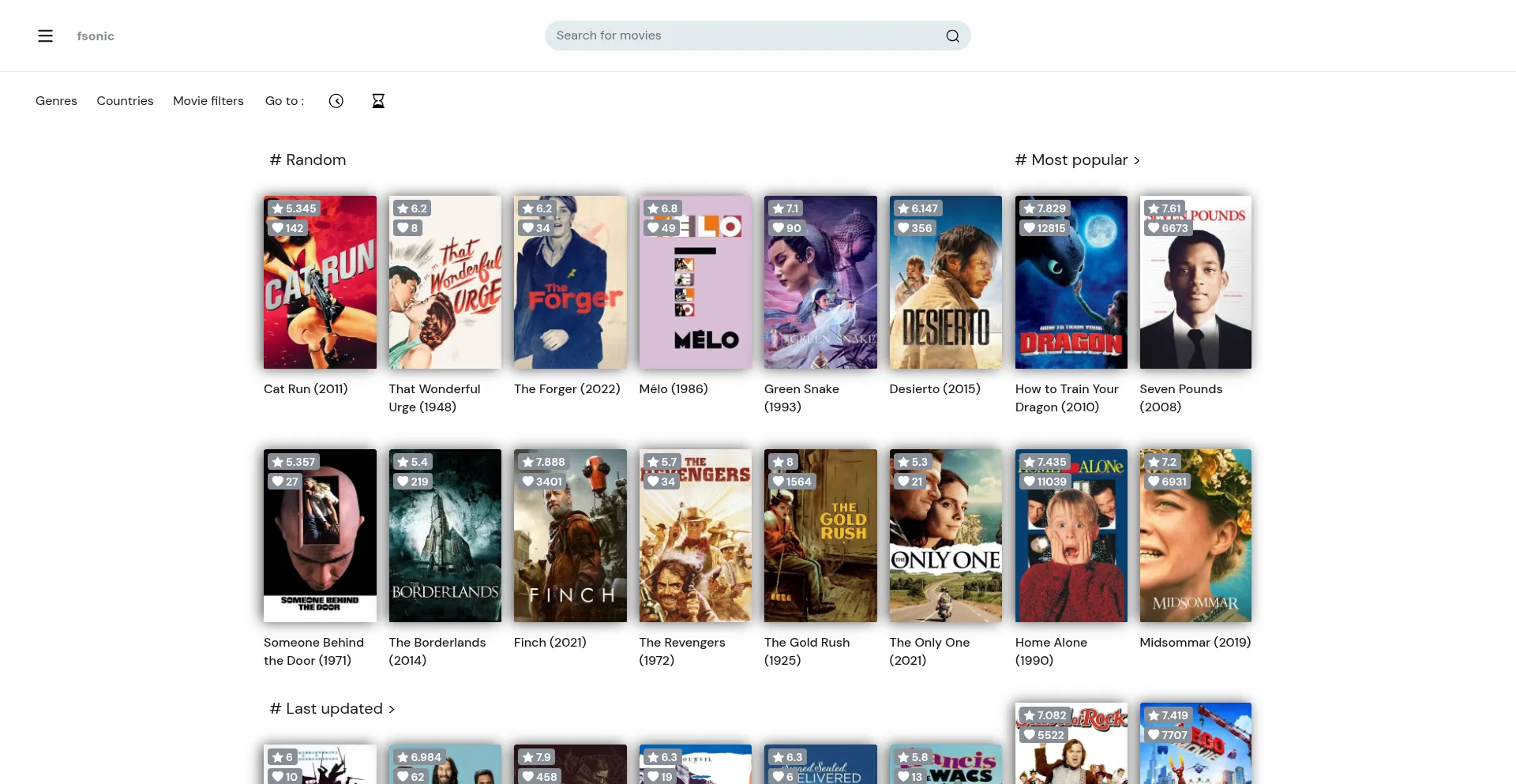The height and width of the screenshot is (784, 1516).
Task: Open How to Train Your Dragon title link
Action: click(x=1067, y=398)
